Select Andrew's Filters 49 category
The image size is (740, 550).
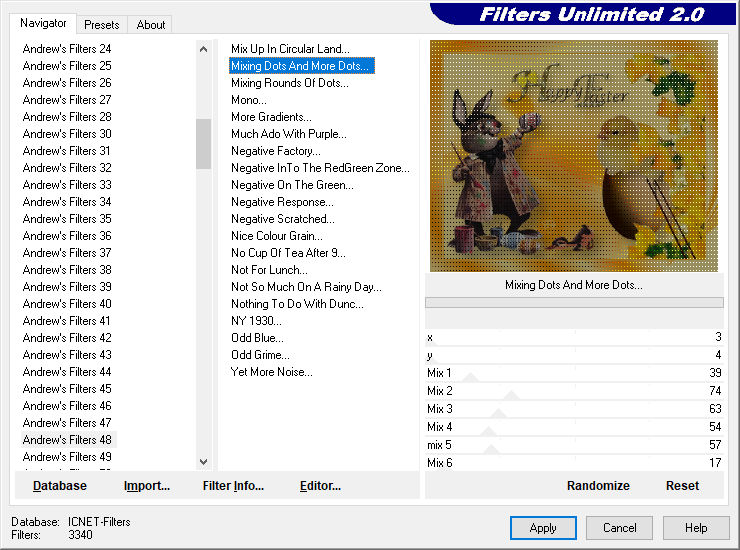pyautogui.click(x=67, y=457)
